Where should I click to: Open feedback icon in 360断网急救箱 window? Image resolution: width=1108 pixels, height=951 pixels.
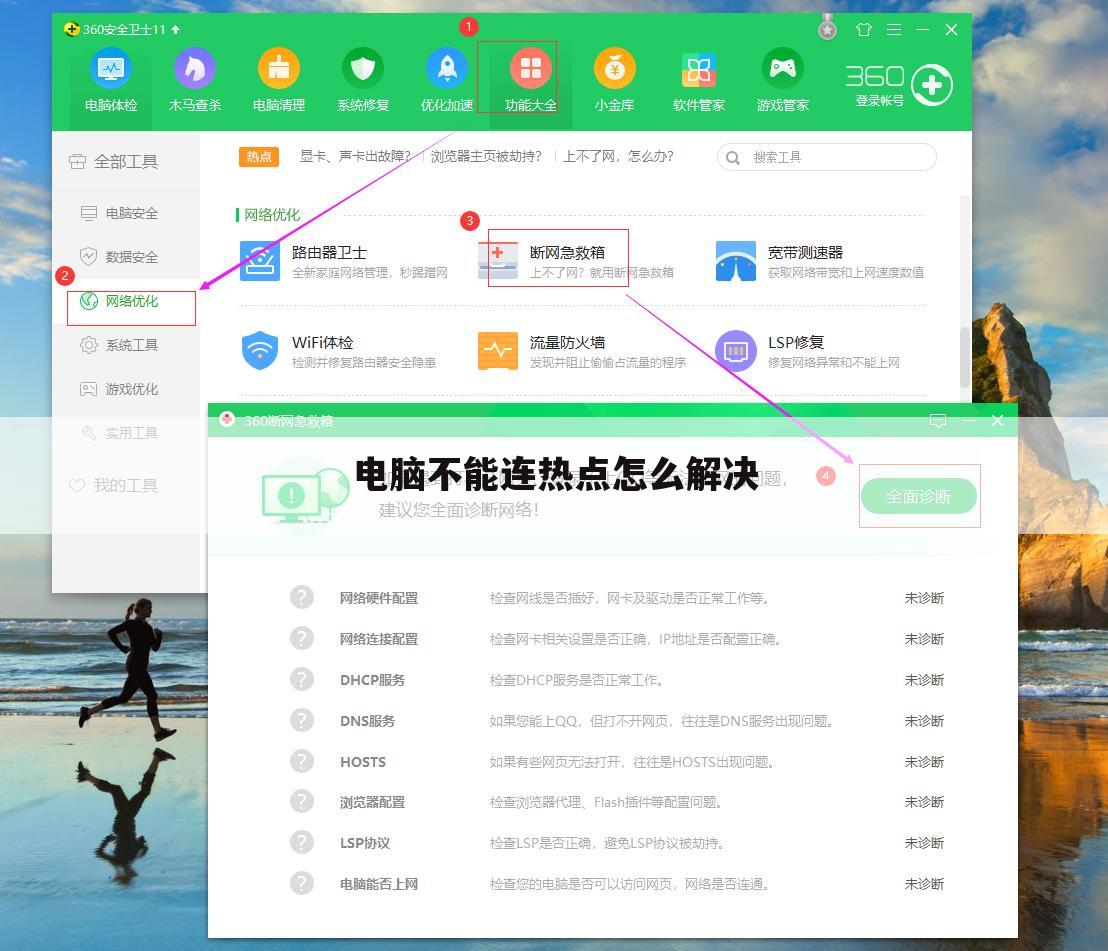pyautogui.click(x=938, y=421)
